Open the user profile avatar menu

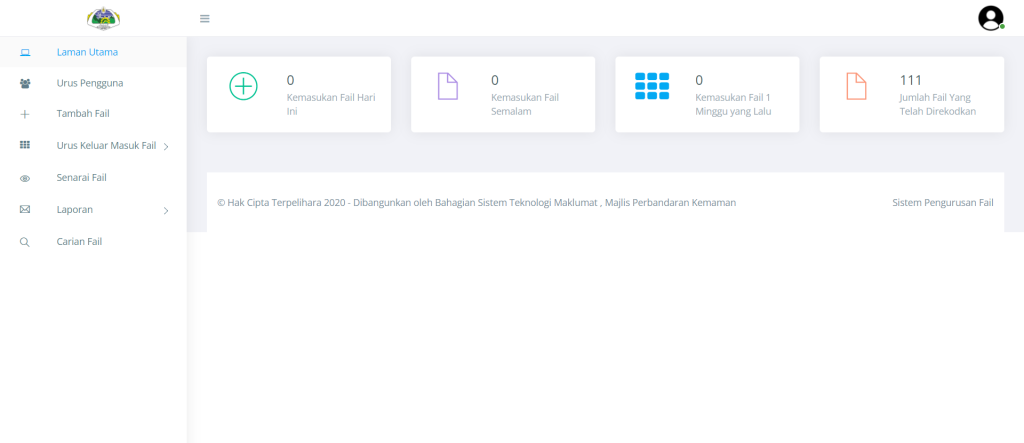click(990, 18)
